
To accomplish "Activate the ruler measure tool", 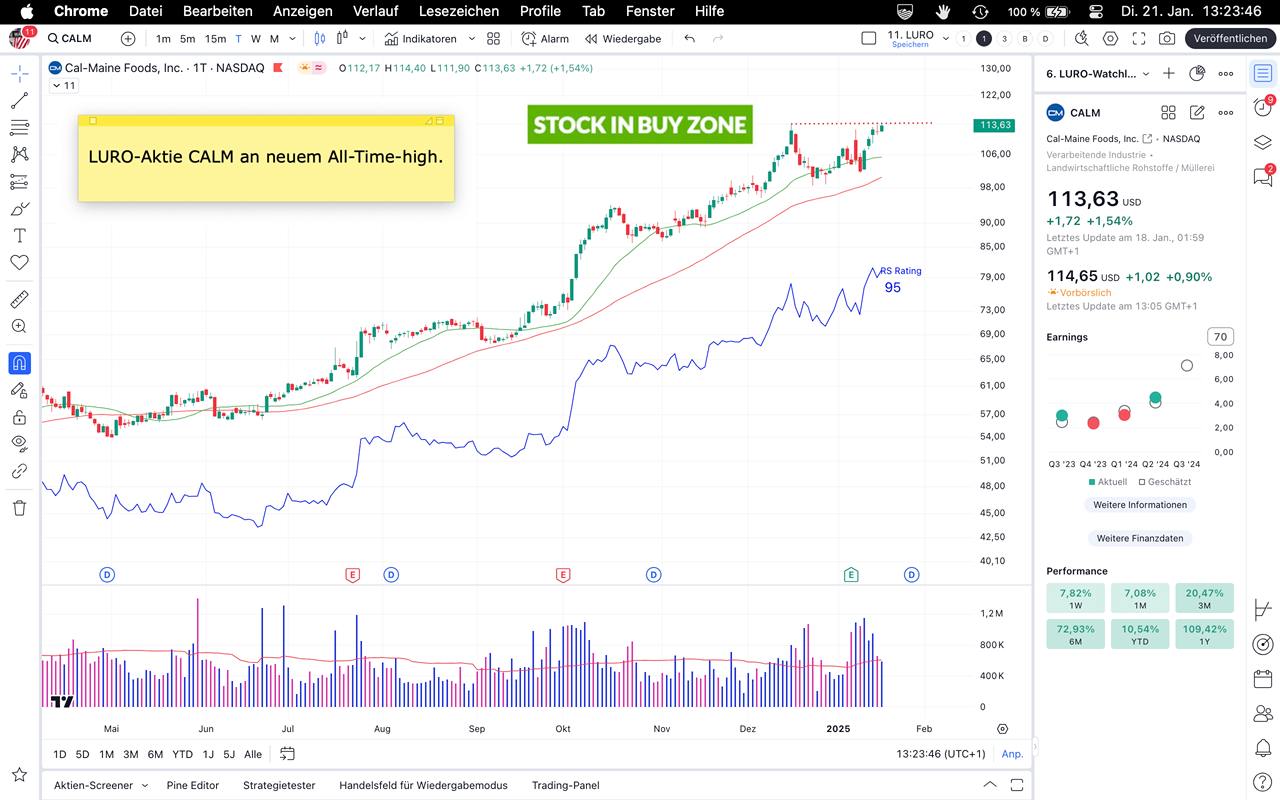I will (19, 299).
